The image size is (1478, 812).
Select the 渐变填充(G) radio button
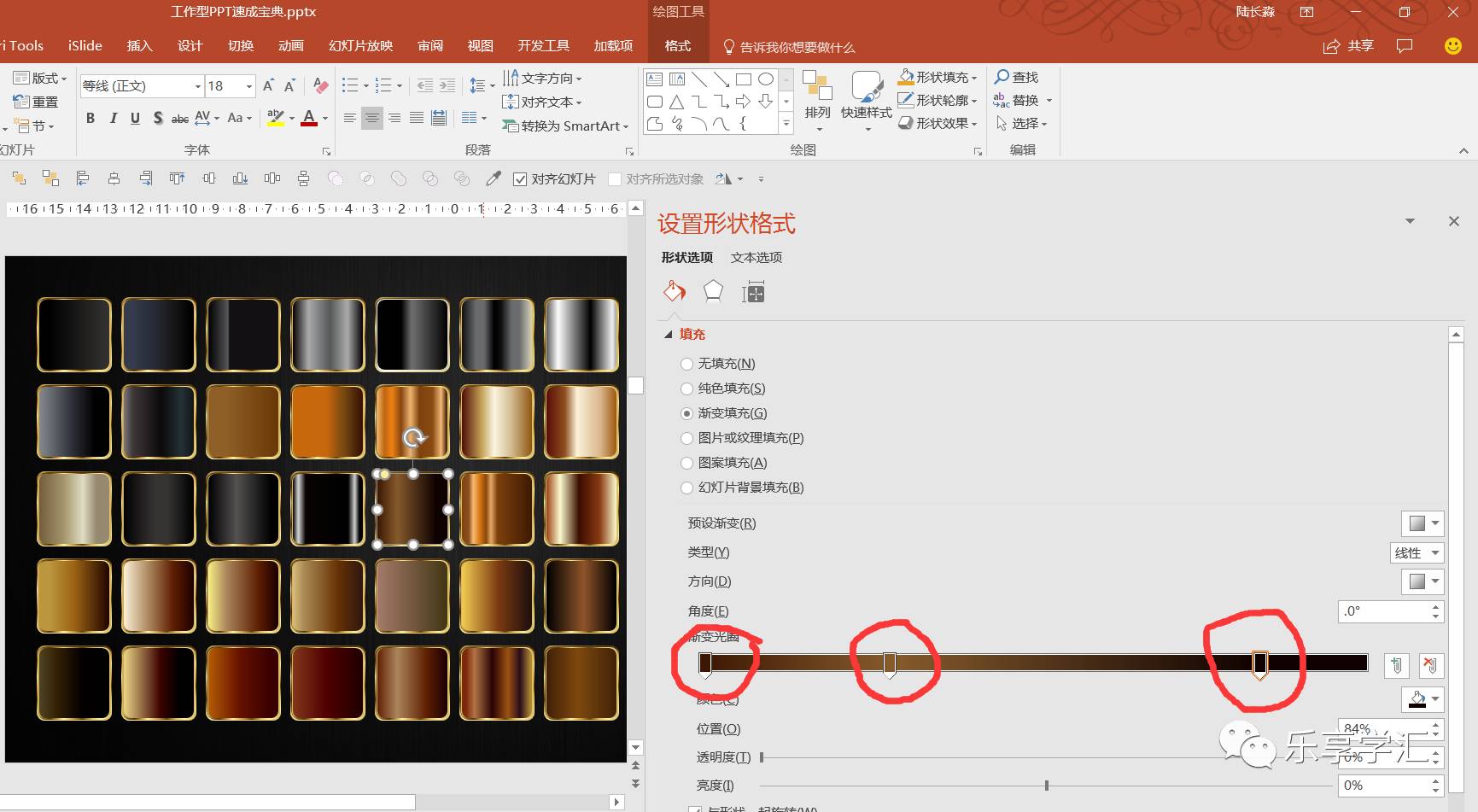(x=686, y=413)
